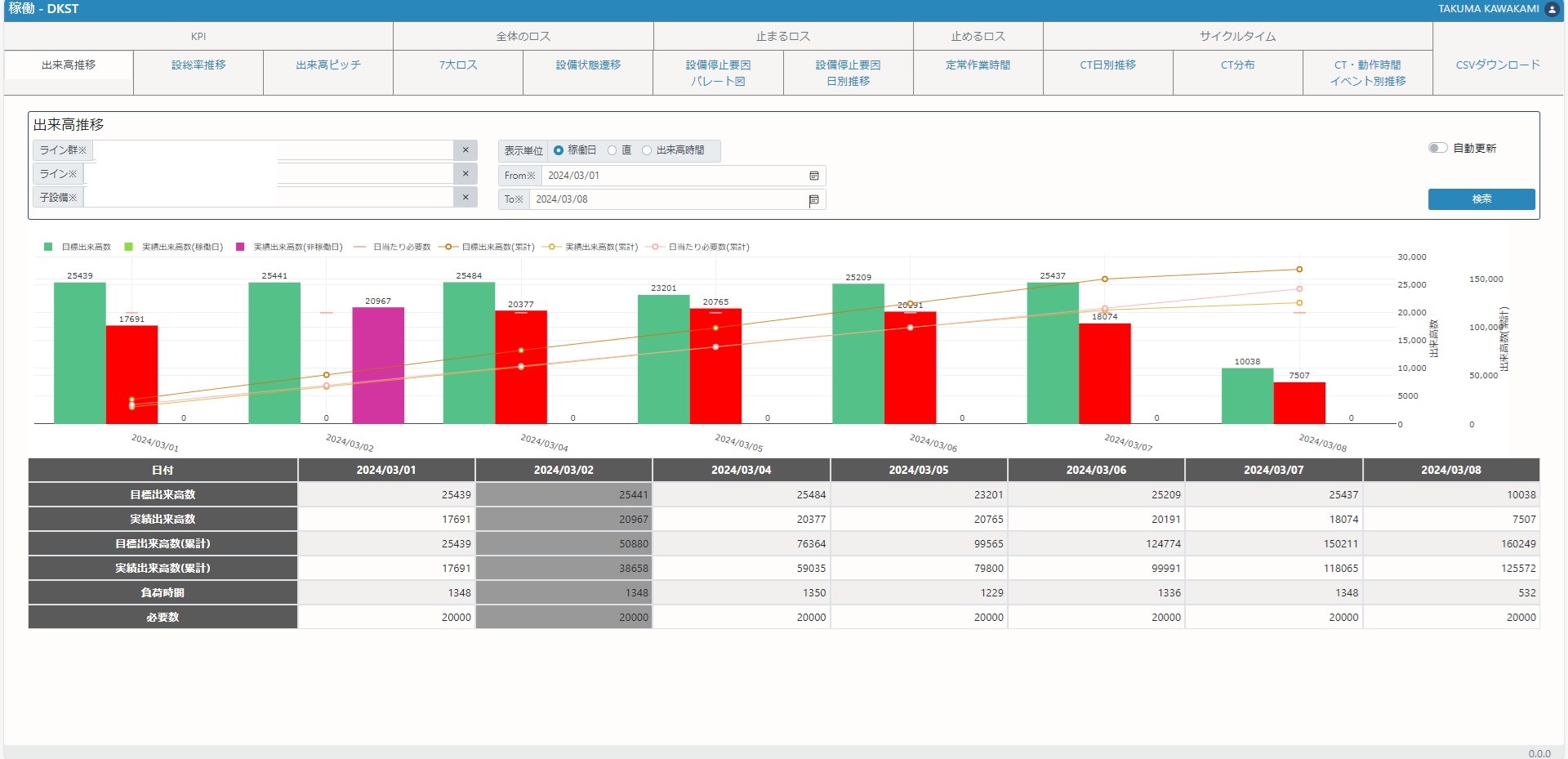Clear the 子設備 field with X
The width and height of the screenshot is (1568, 759).
pyautogui.click(x=465, y=198)
